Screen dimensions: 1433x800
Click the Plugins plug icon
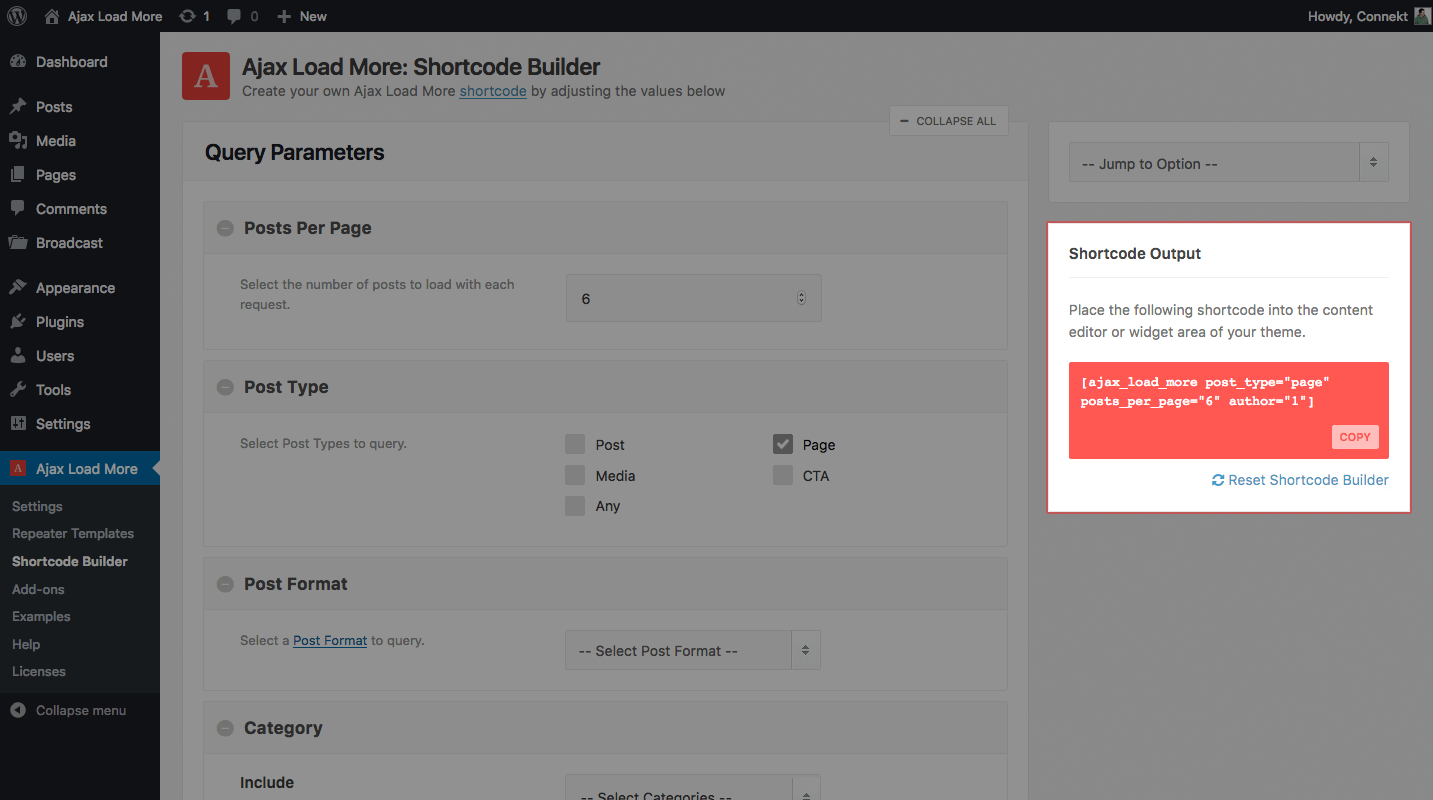click(x=18, y=322)
